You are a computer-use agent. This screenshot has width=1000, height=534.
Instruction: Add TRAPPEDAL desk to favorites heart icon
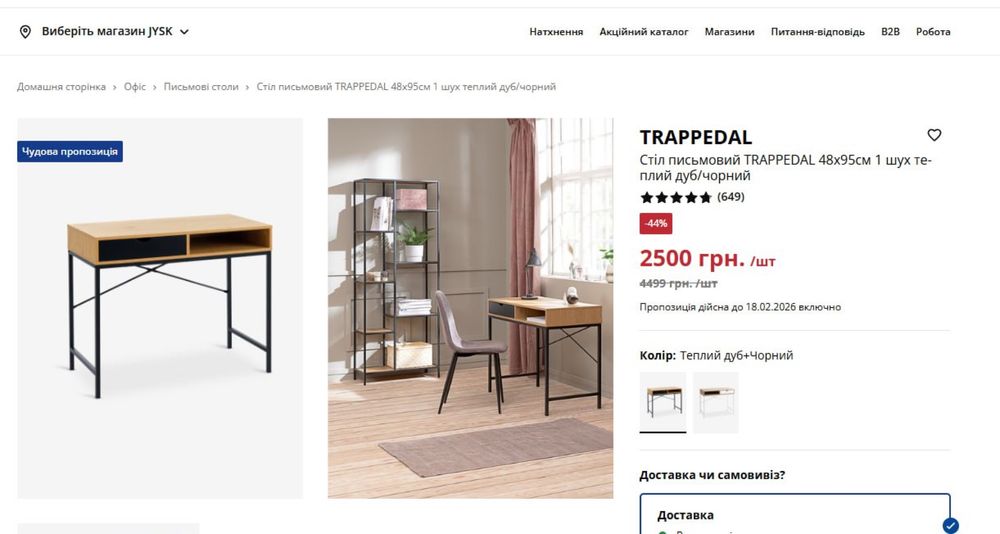(x=934, y=135)
